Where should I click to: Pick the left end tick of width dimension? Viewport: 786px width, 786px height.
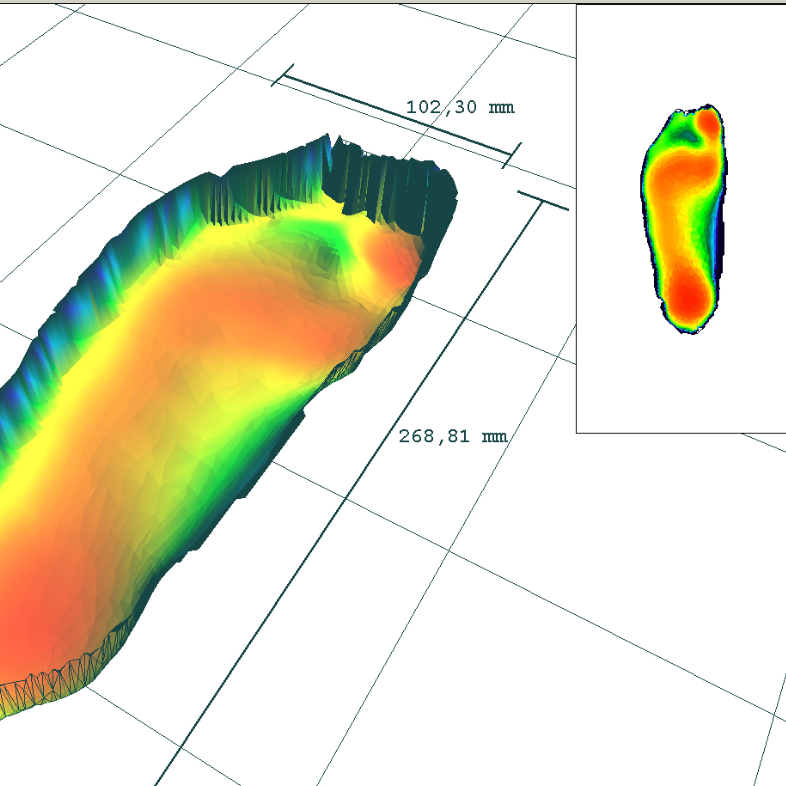coord(282,75)
